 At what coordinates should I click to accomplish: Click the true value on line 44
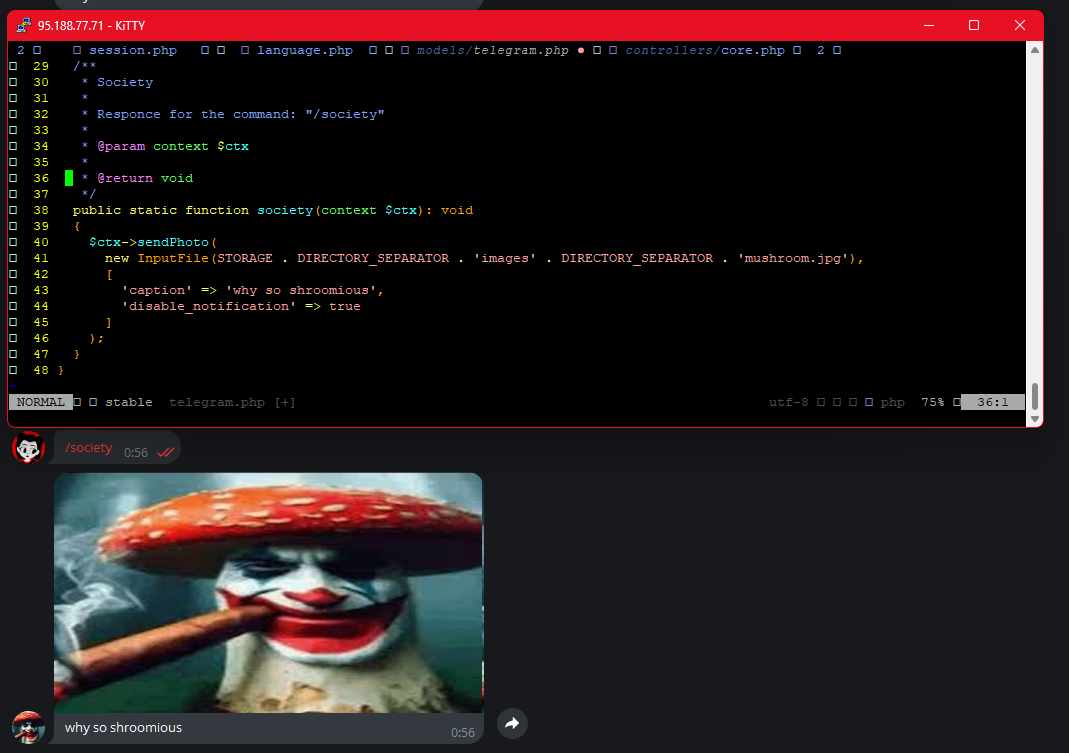[345, 306]
